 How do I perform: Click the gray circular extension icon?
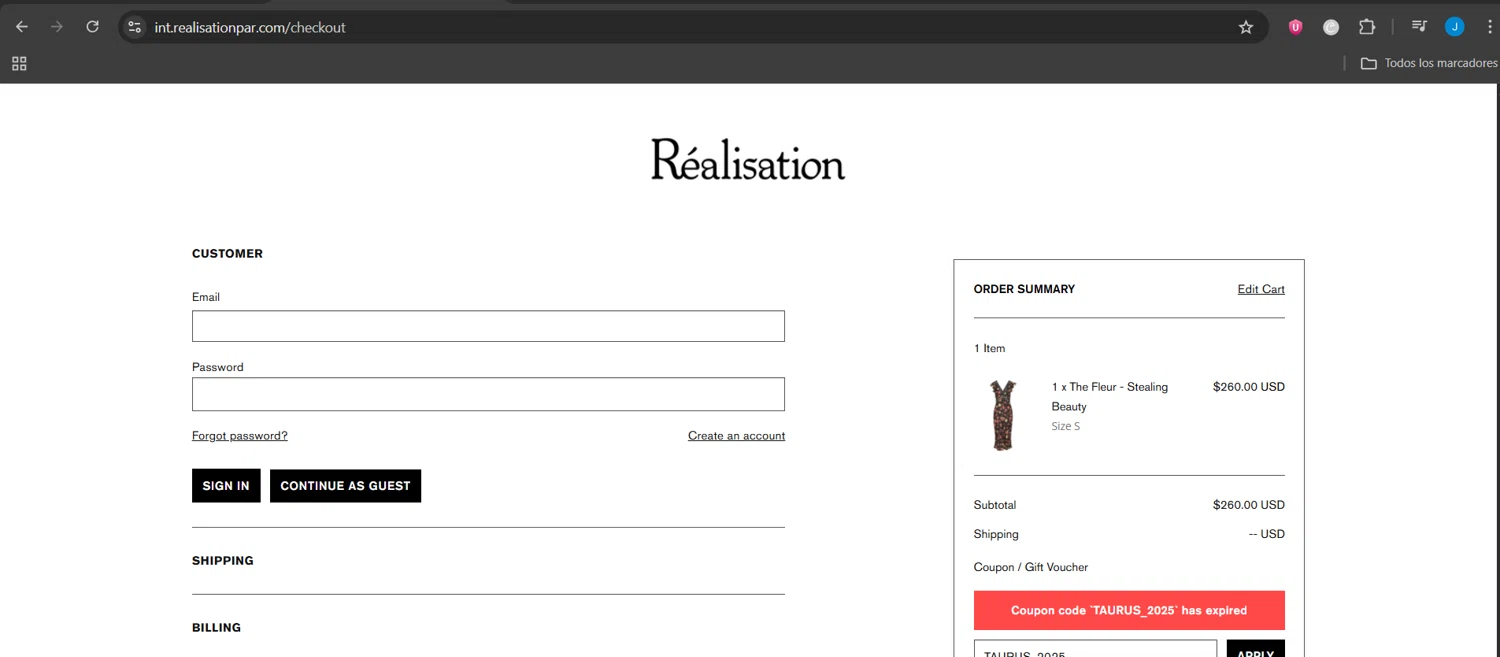1331,27
